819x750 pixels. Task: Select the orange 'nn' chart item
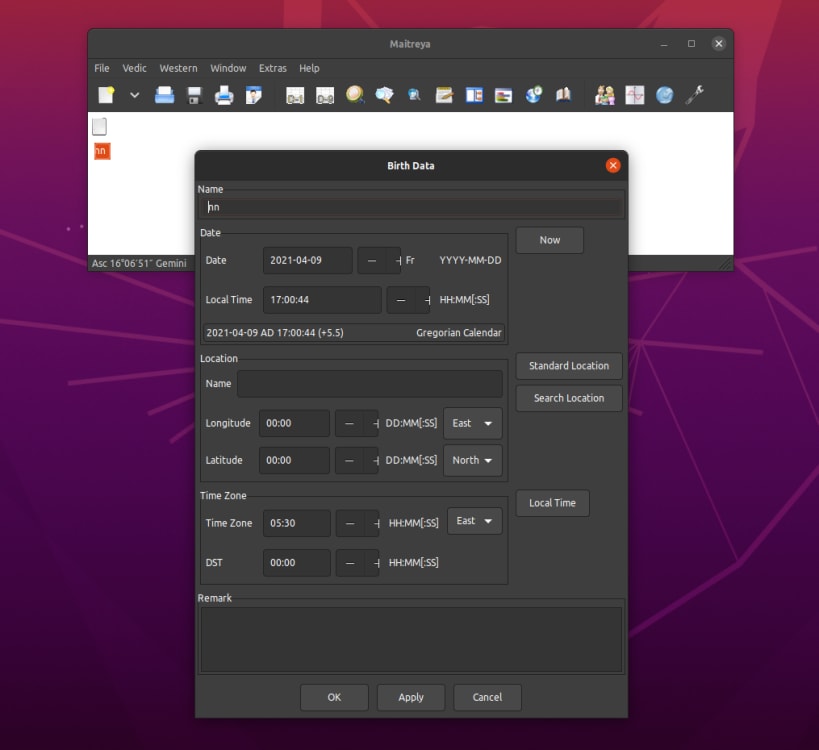click(x=102, y=151)
